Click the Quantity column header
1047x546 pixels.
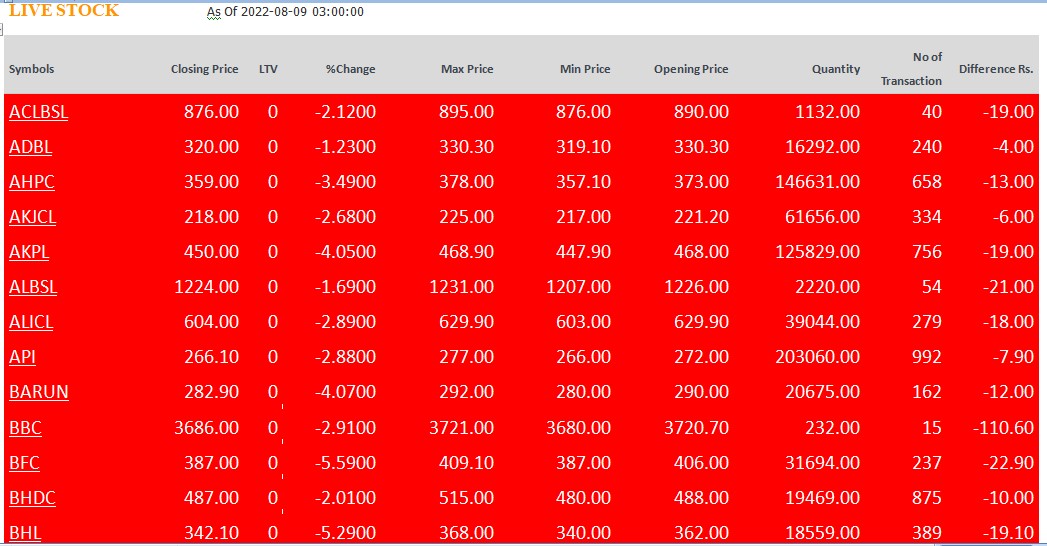click(x=836, y=69)
